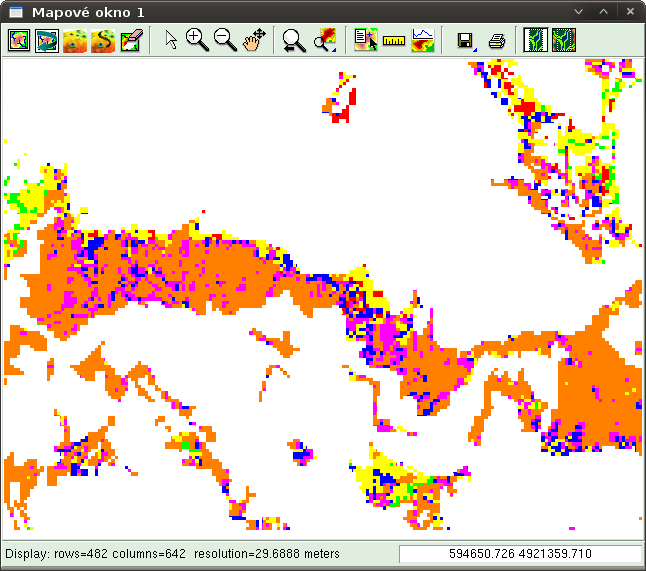Select the Pan hand tool
The height and width of the screenshot is (571, 646).
[254, 40]
